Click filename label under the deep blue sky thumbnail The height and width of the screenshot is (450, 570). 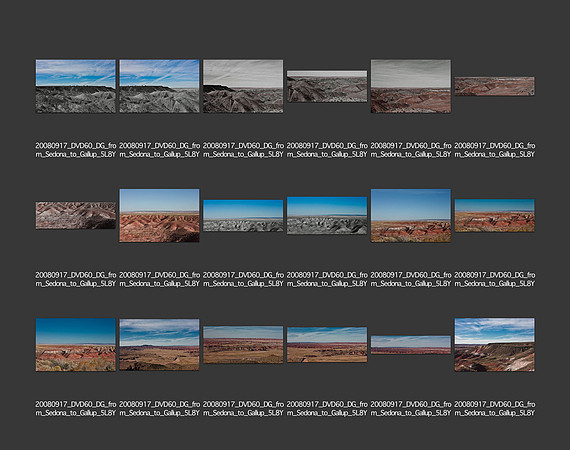pos(76,409)
